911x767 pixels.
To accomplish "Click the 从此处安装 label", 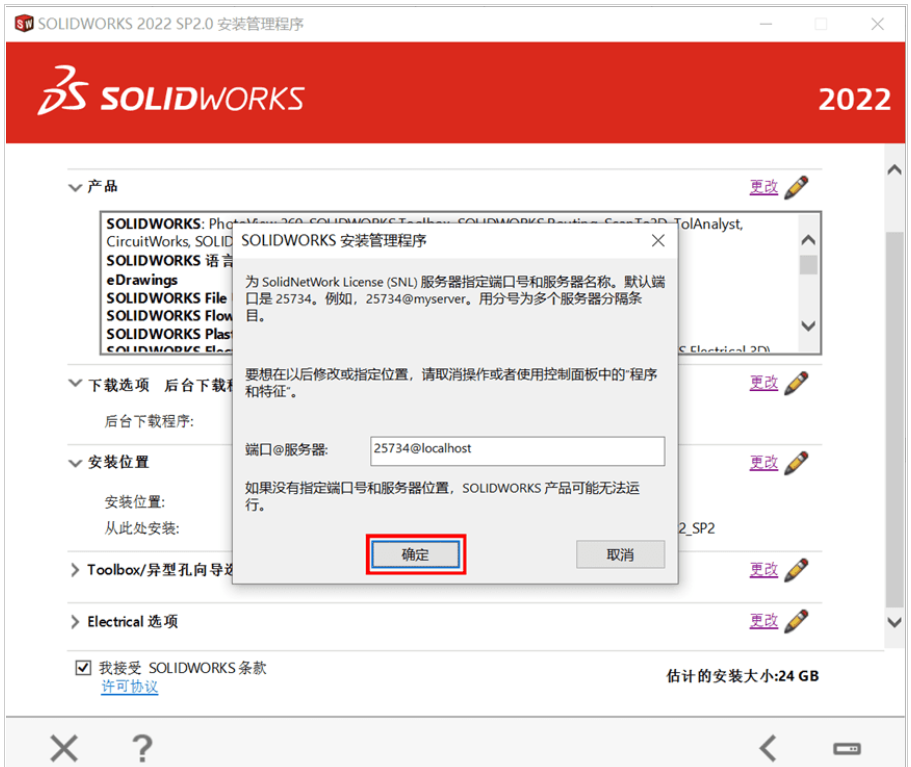I will coord(142,528).
